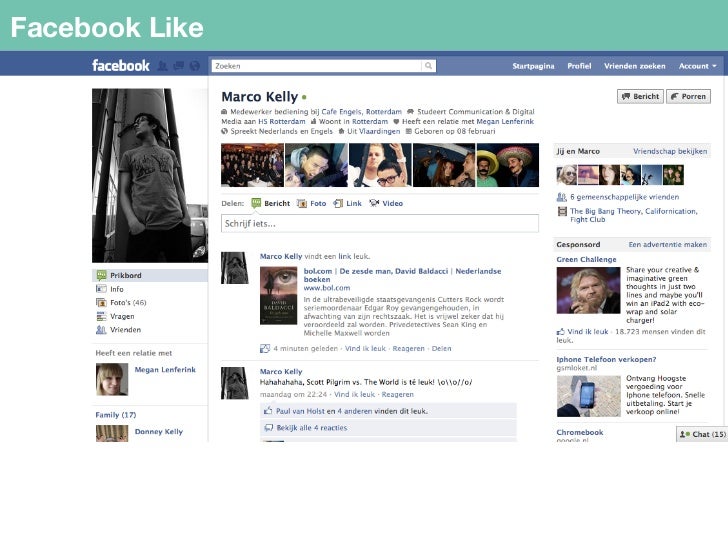Open Account dropdown menu
This screenshot has height=546, width=728.
(x=697, y=66)
